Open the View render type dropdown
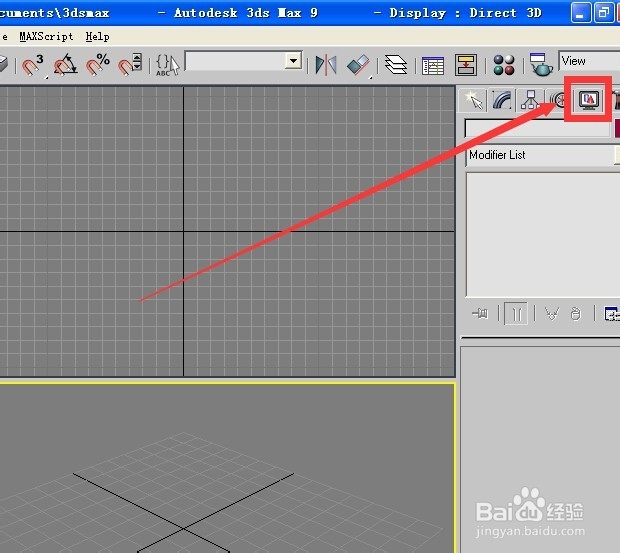This screenshot has height=553, width=620. coord(589,61)
